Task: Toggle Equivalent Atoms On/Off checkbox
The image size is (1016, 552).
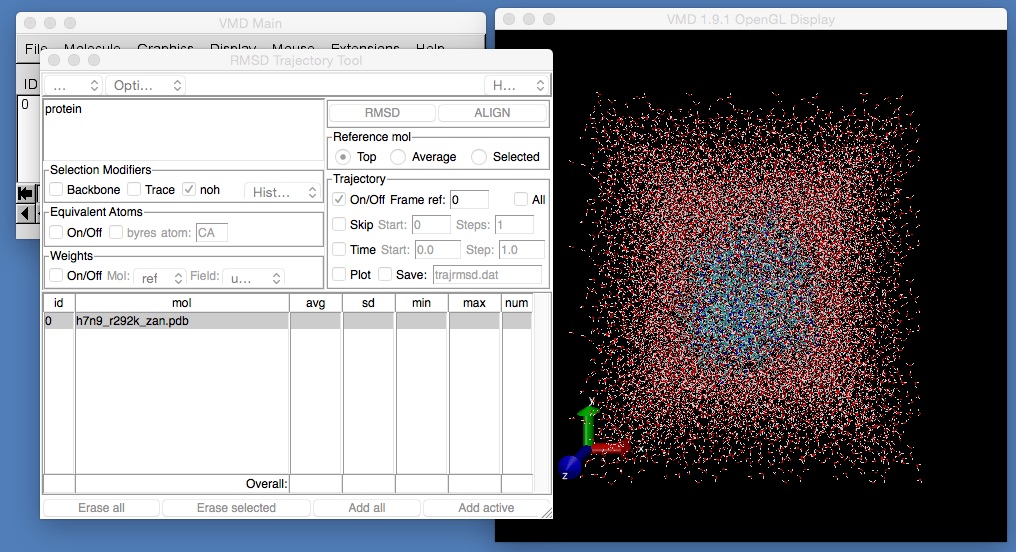Action: click(x=56, y=232)
